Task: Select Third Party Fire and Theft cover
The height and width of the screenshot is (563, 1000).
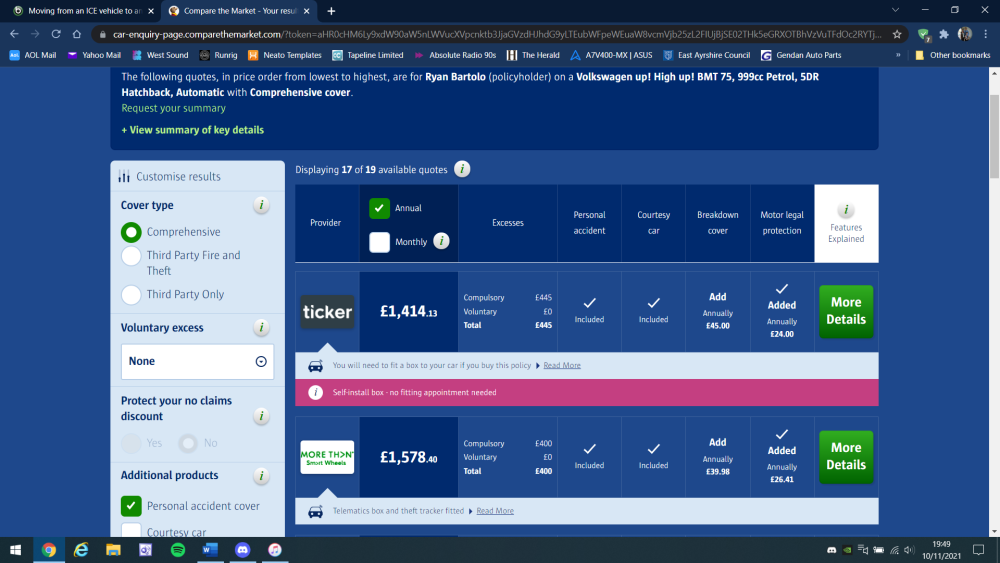Action: [131, 256]
